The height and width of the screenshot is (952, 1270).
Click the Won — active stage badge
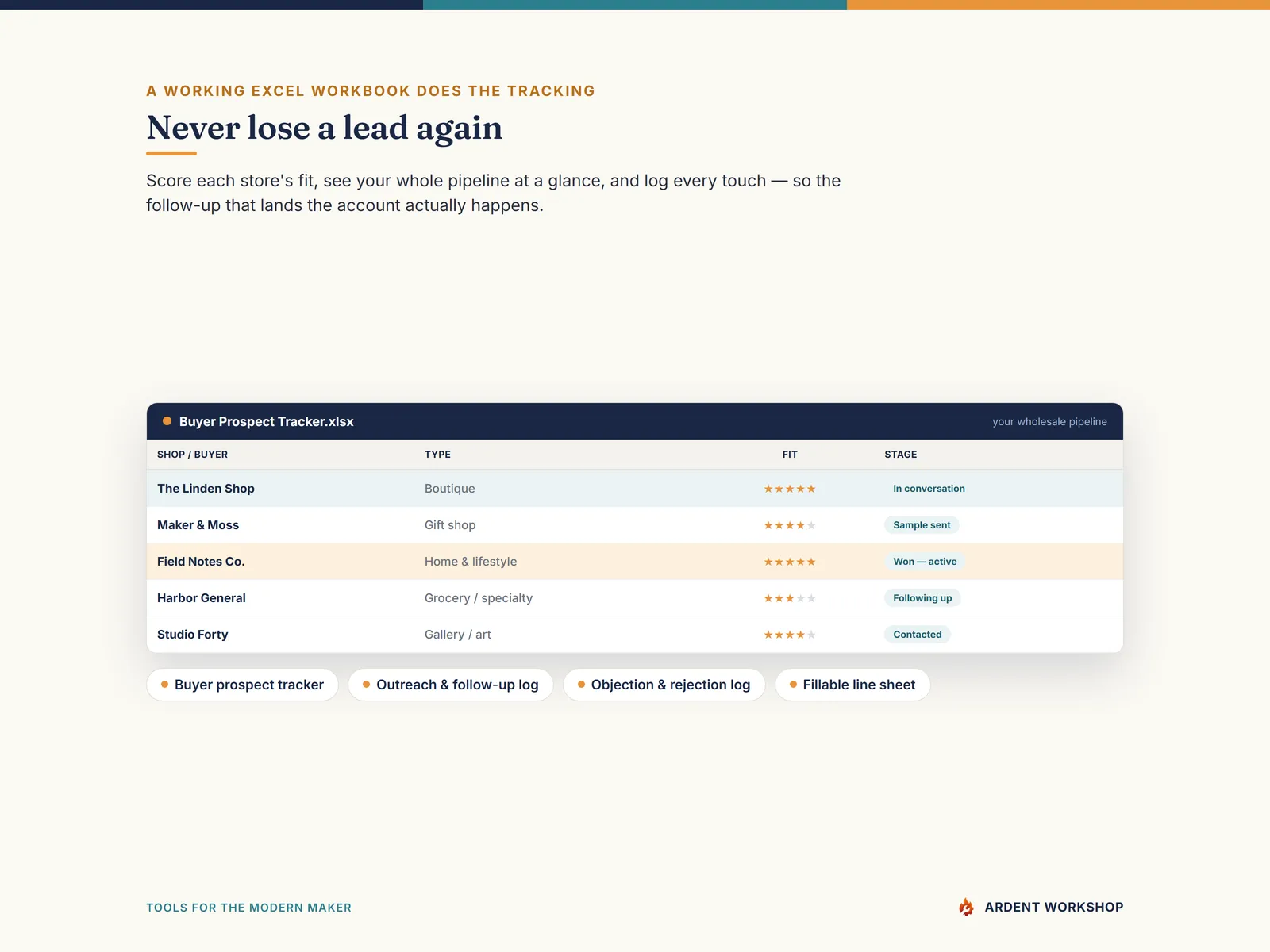point(925,562)
